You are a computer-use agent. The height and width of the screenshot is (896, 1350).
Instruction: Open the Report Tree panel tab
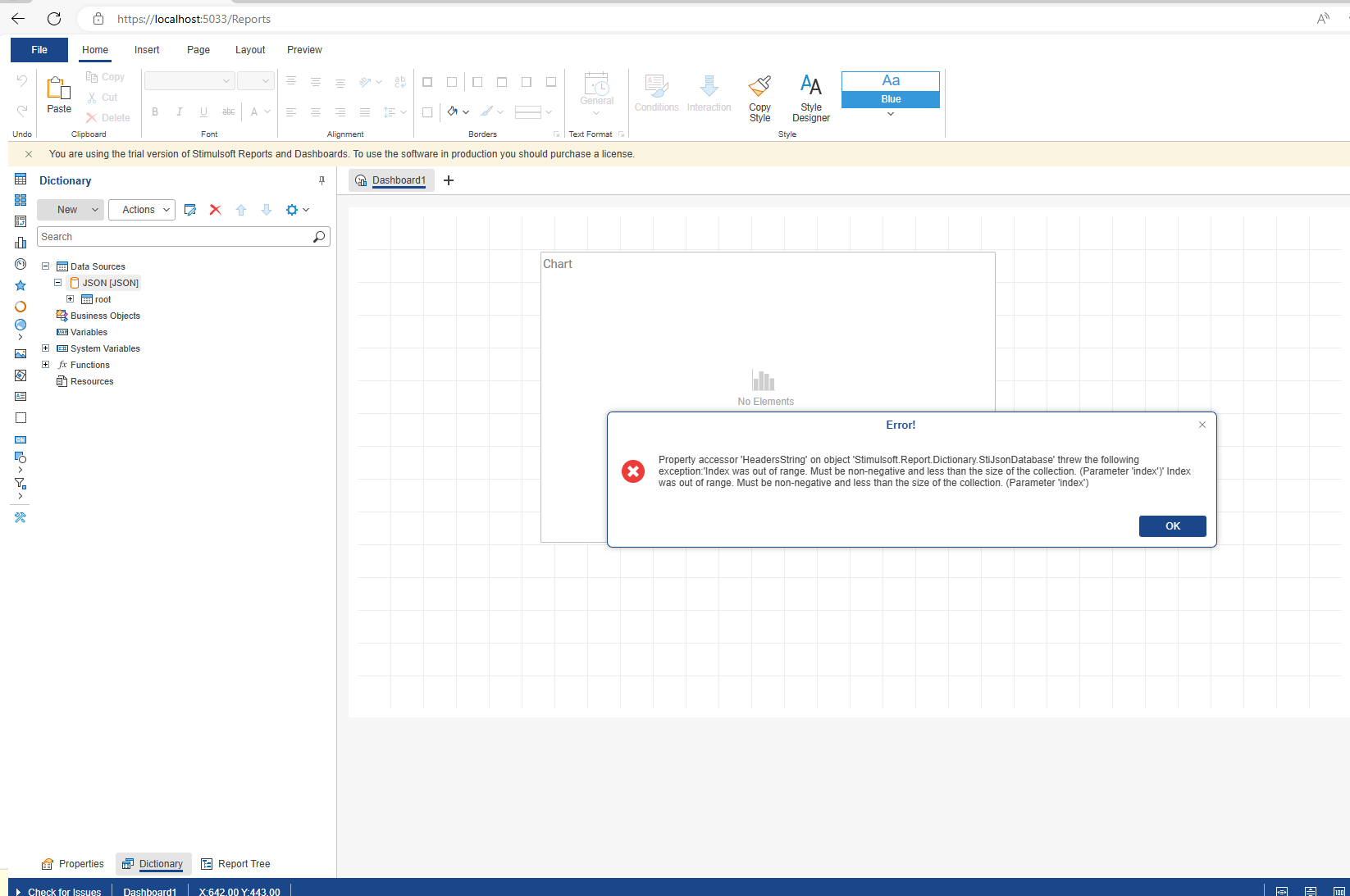click(x=235, y=864)
